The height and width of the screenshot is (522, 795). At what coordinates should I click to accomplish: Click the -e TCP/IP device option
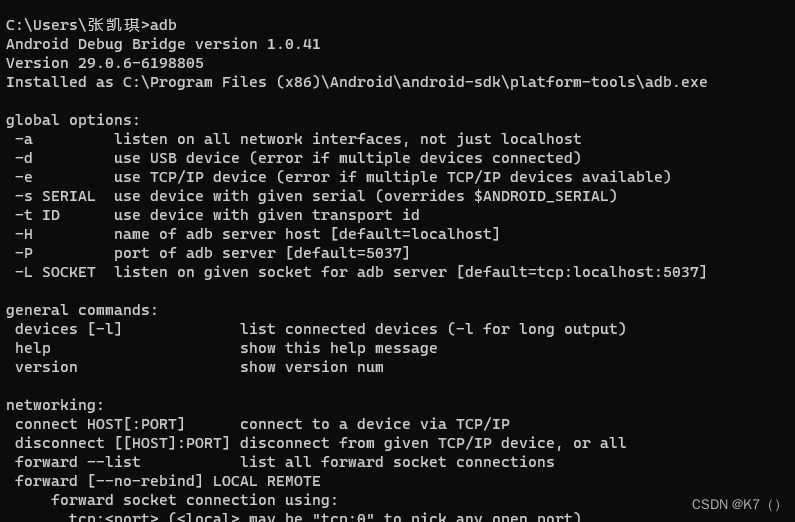tap(343, 177)
